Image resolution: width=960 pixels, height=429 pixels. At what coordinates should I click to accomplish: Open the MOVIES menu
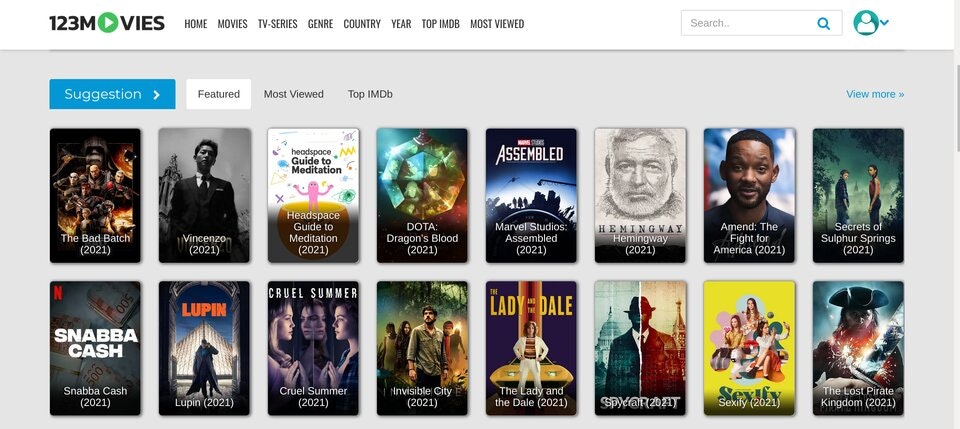click(233, 24)
